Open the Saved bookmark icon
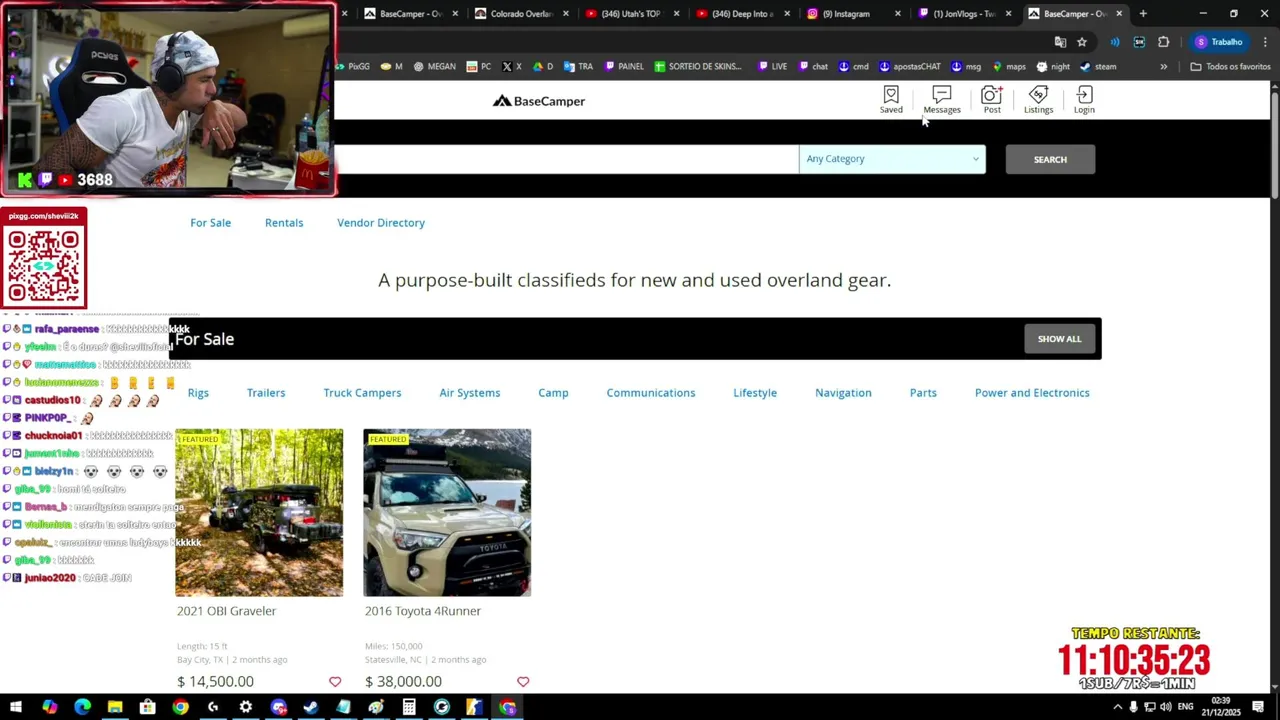 (891, 99)
